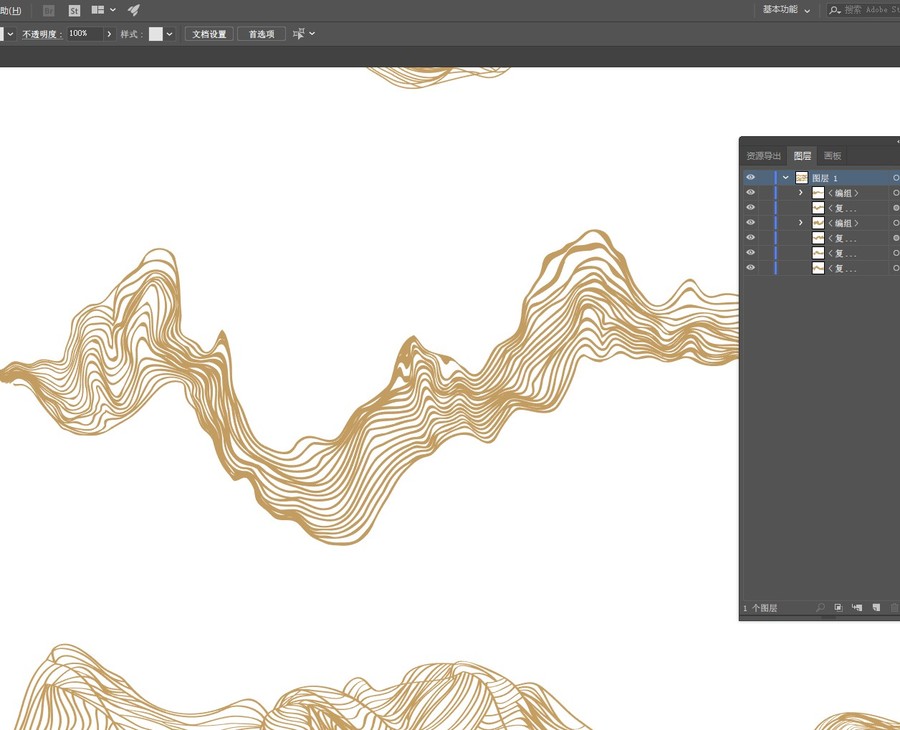The image size is (900, 730).
Task: Select the lower 〈编组〉 row name
Action: pyautogui.click(x=843, y=223)
